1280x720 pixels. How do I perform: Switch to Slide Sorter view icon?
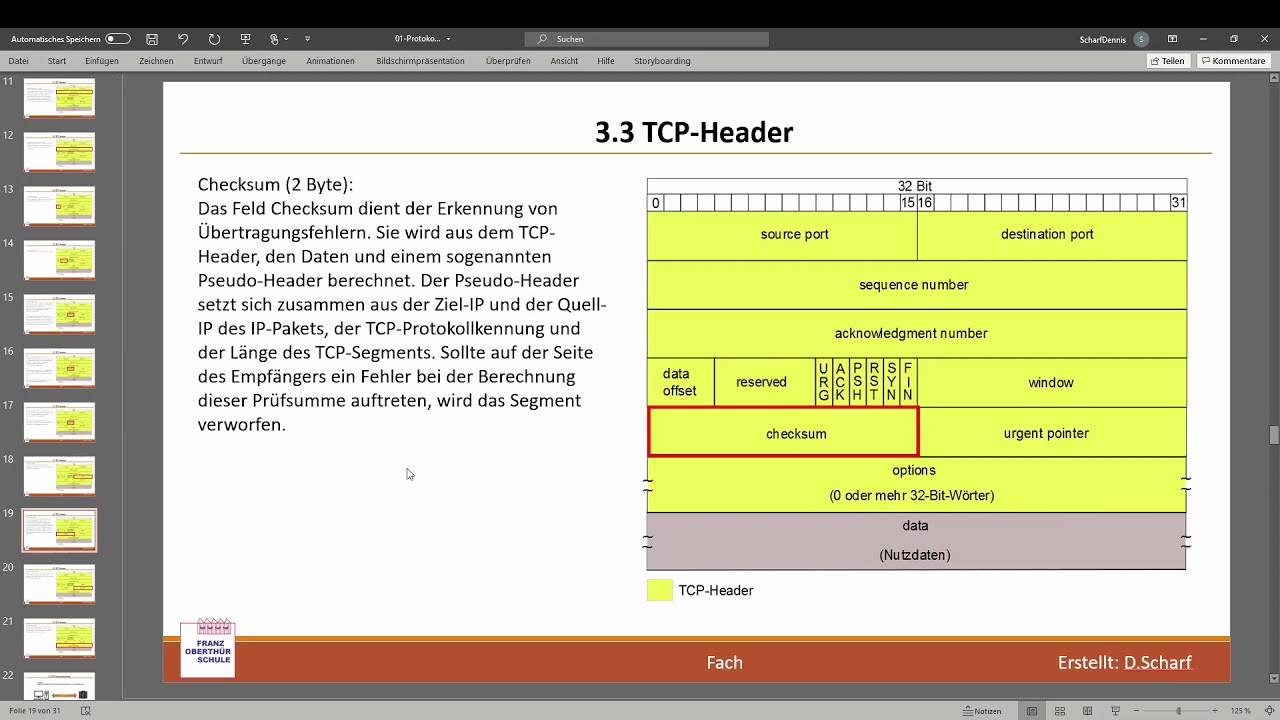1060,711
